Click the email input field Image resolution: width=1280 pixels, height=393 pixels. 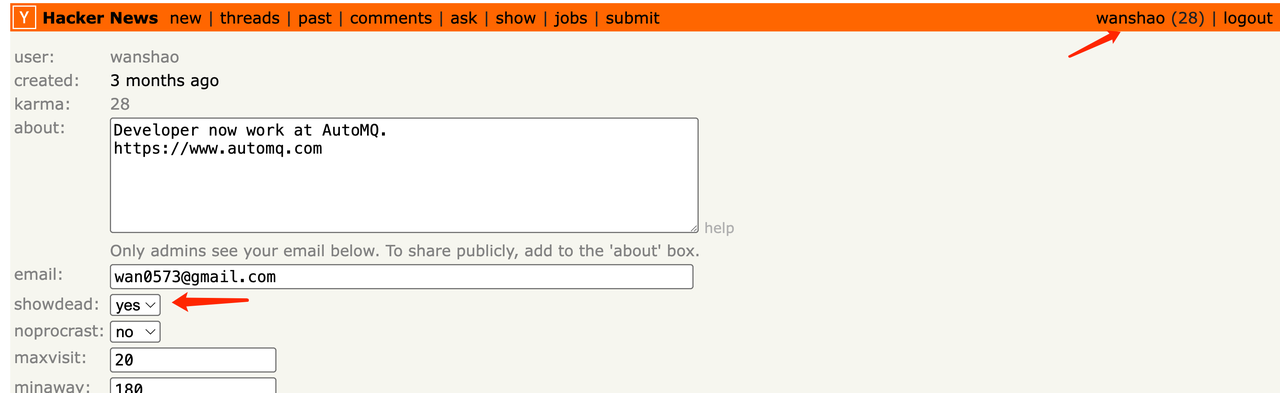point(401,277)
